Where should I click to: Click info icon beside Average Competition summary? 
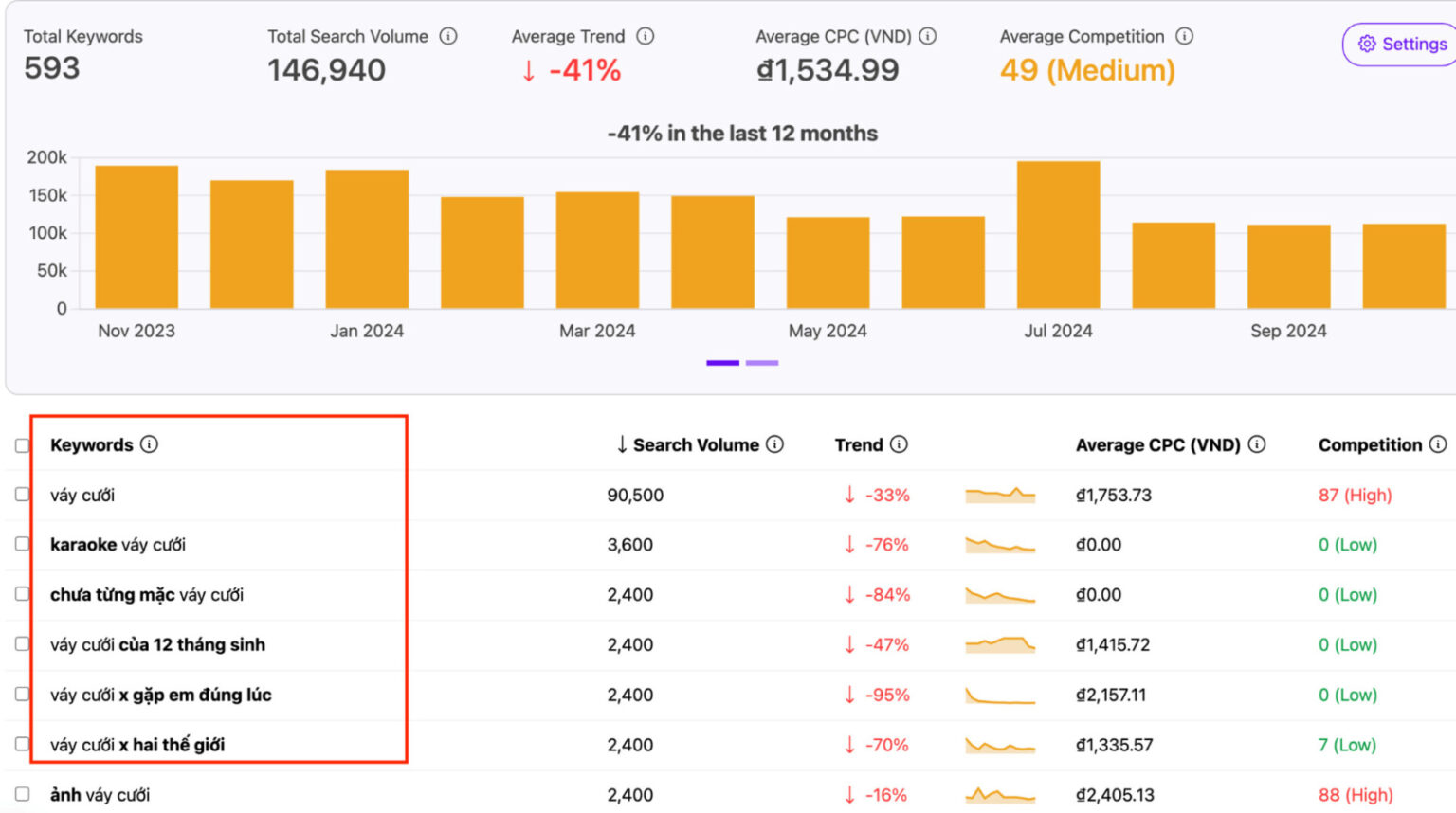[x=1184, y=36]
